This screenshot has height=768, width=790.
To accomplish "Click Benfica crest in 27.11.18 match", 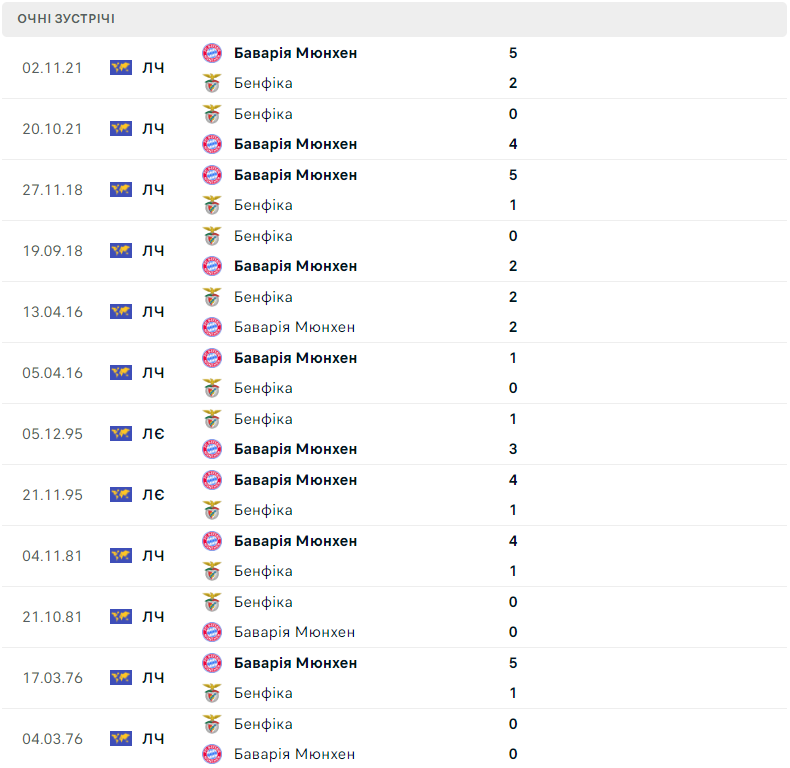I will (212, 205).
